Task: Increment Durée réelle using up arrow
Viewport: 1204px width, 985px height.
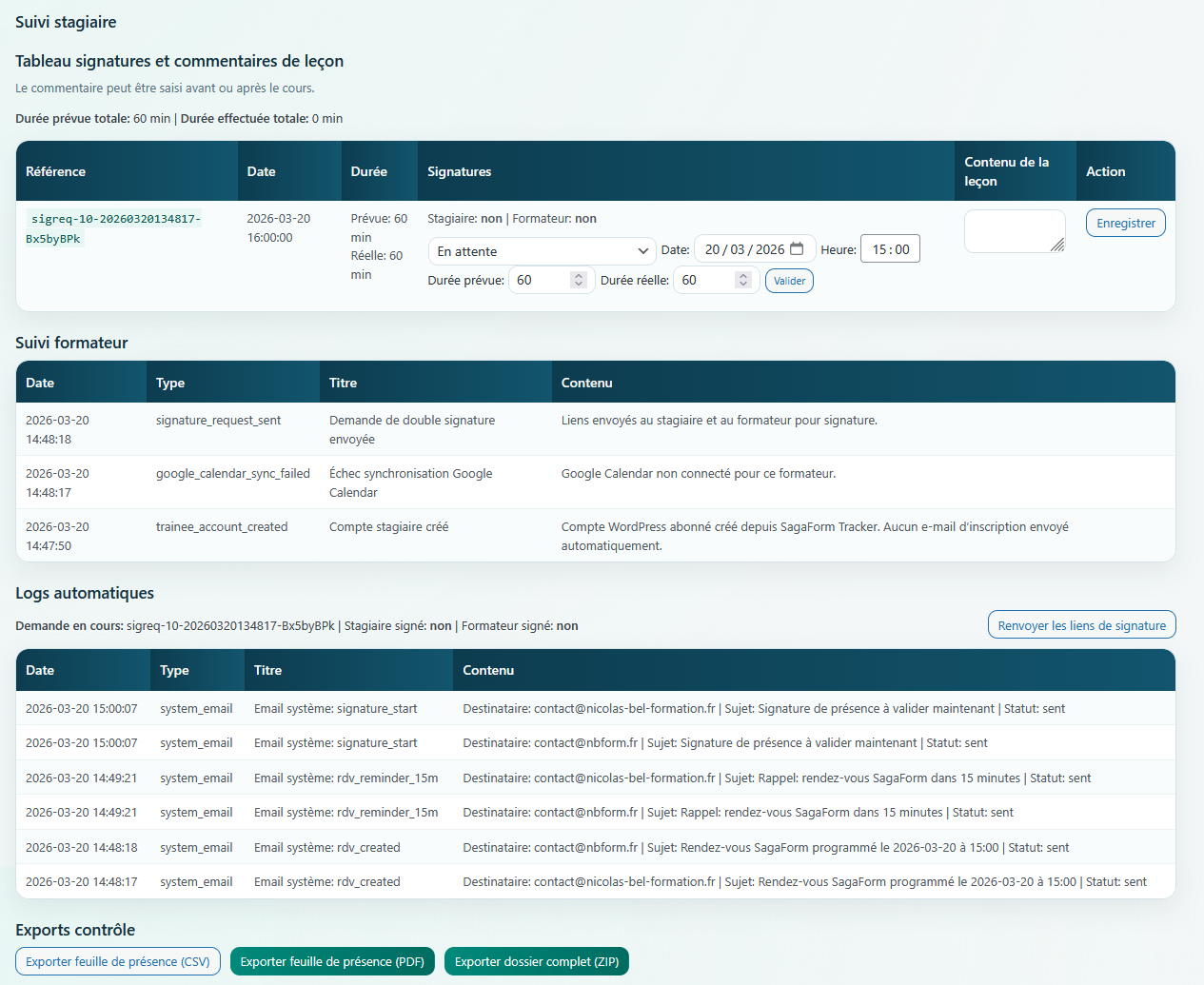Action: (743, 276)
